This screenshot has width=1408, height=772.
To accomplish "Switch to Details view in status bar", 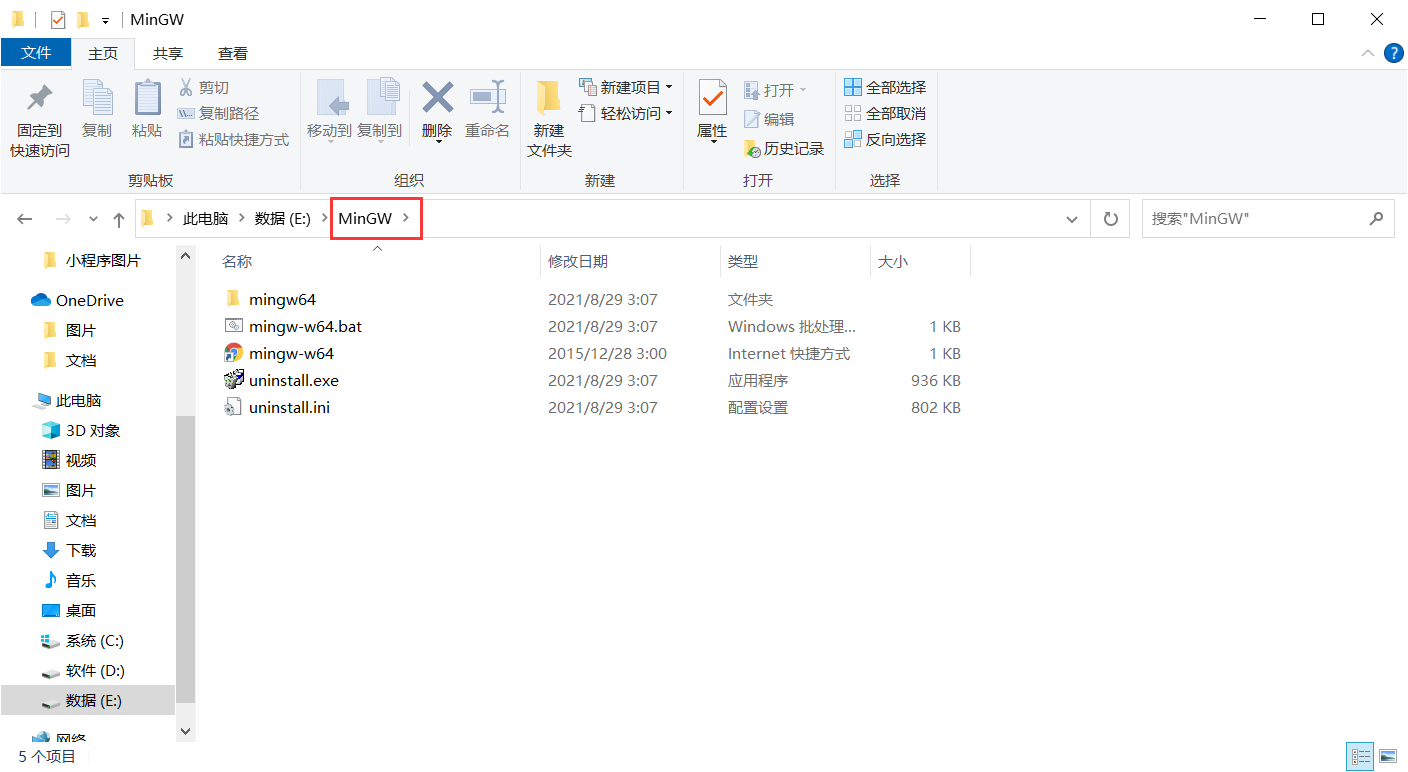I will click(x=1360, y=756).
